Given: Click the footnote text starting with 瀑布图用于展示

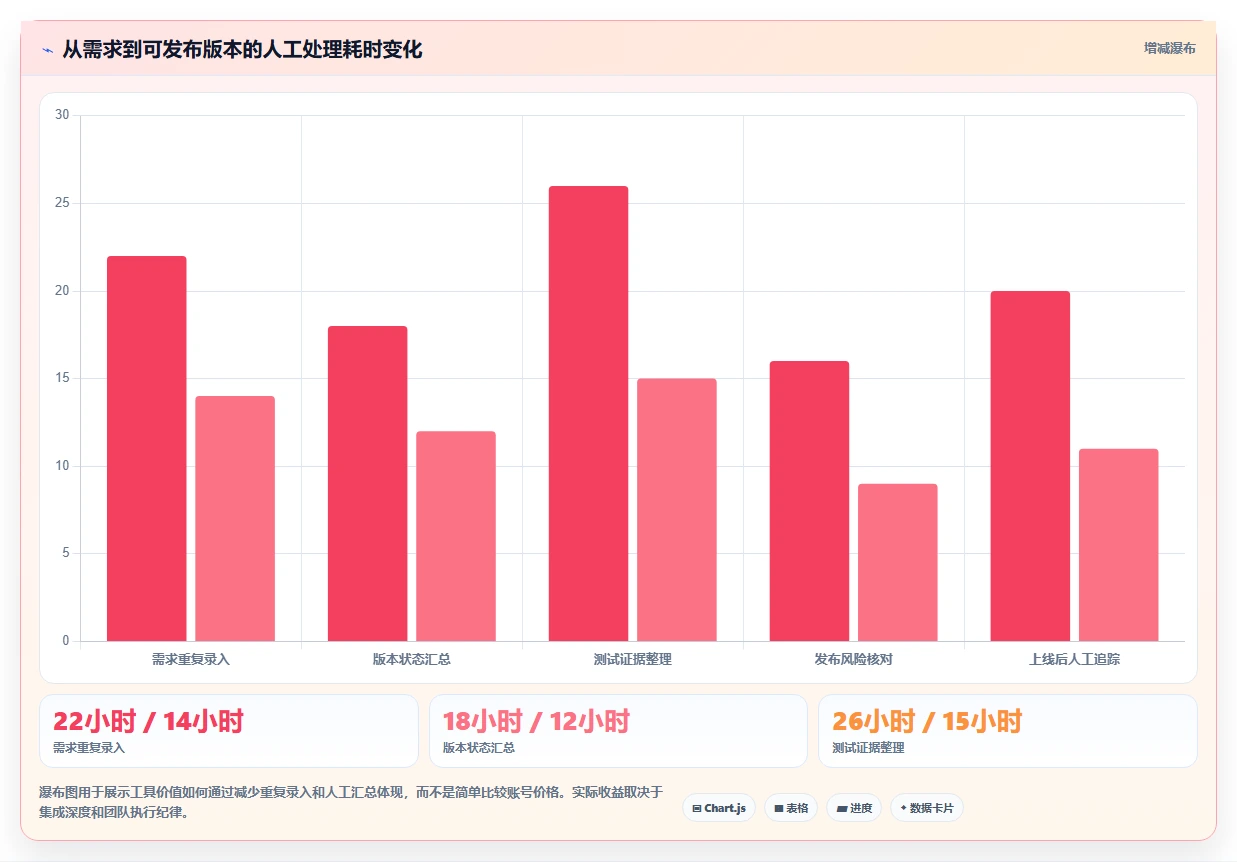Looking at the screenshot, I should (351, 802).
